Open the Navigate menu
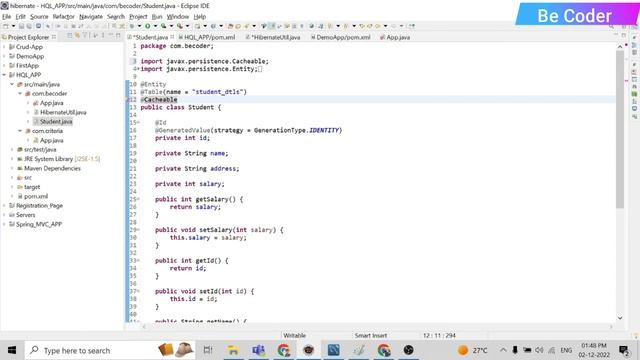Screen dimensions: 640x360 tap(91, 17)
